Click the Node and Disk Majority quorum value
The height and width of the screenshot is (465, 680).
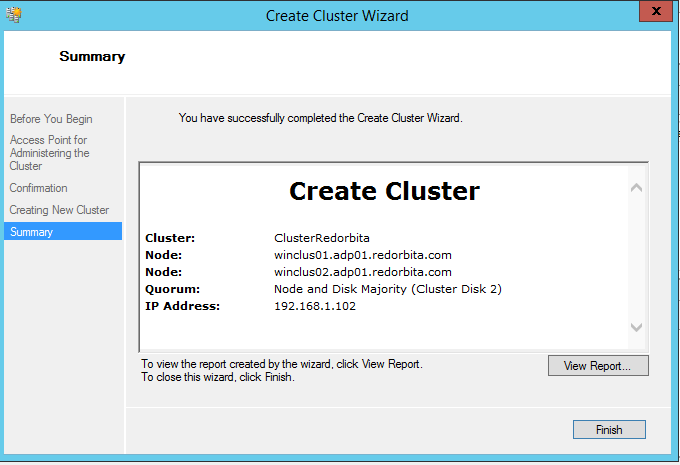click(x=387, y=289)
